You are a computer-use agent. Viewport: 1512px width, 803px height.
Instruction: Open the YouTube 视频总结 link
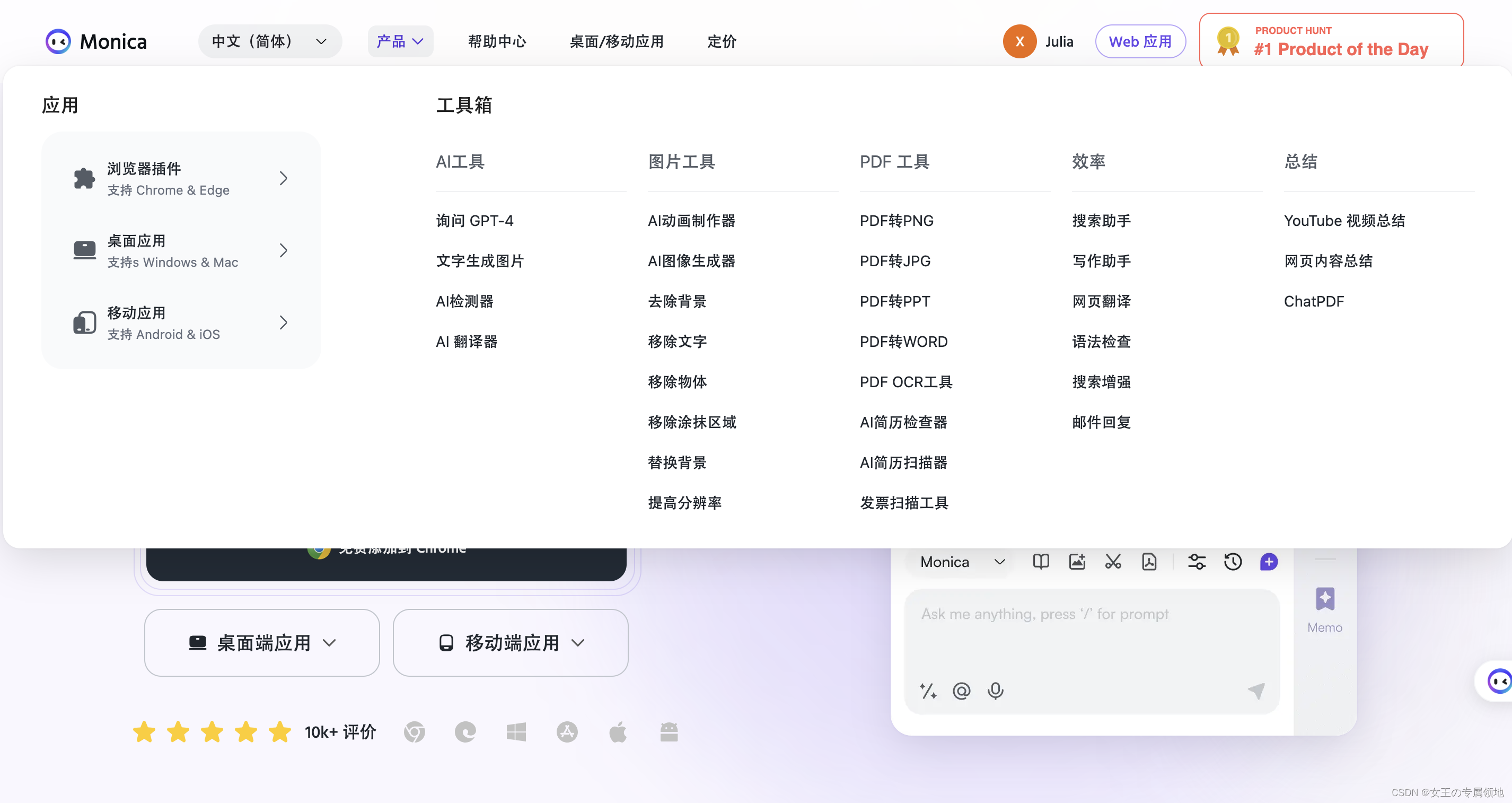[x=1344, y=220]
